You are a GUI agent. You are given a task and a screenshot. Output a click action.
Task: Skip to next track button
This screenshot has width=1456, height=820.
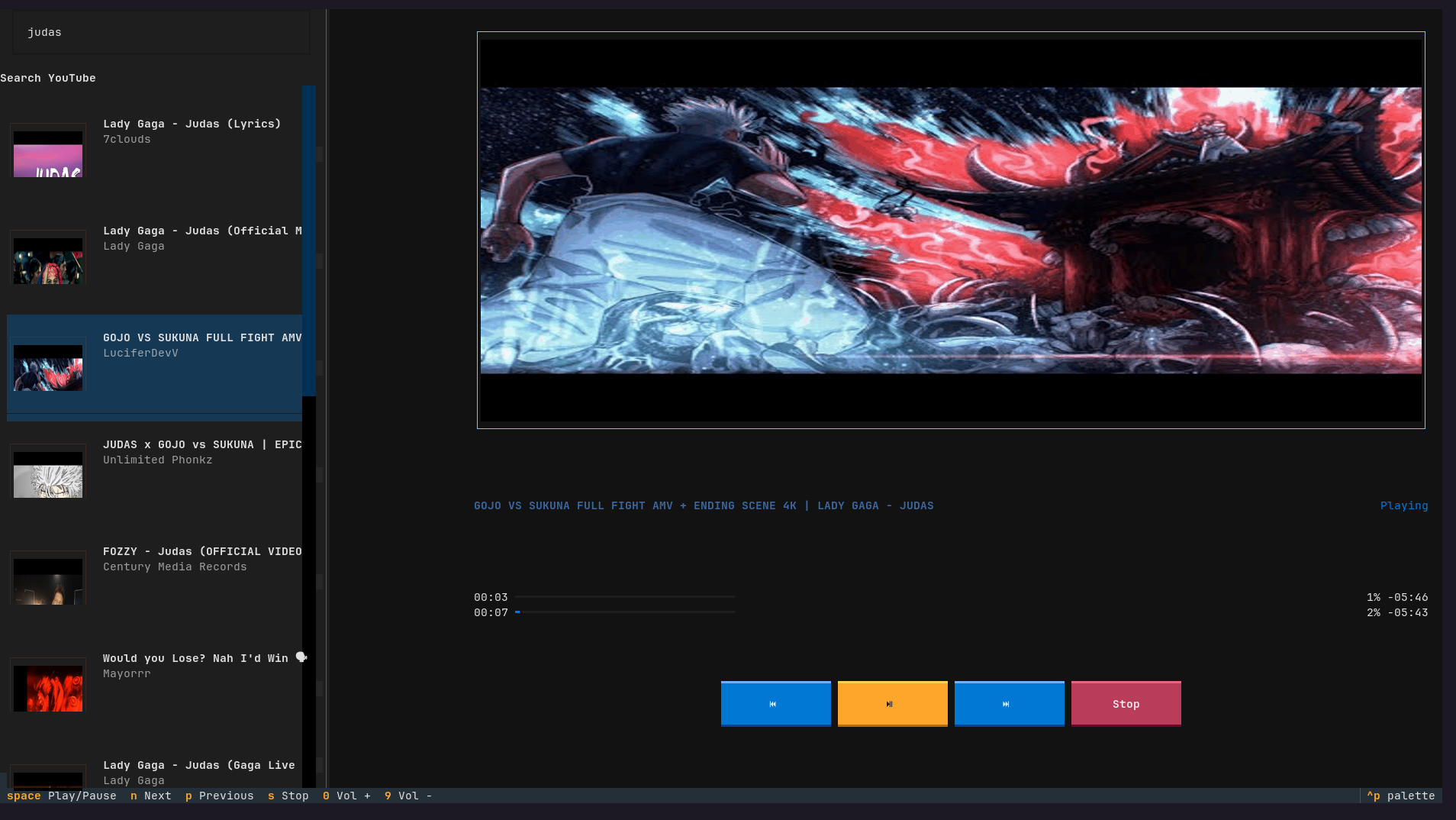tap(1009, 703)
